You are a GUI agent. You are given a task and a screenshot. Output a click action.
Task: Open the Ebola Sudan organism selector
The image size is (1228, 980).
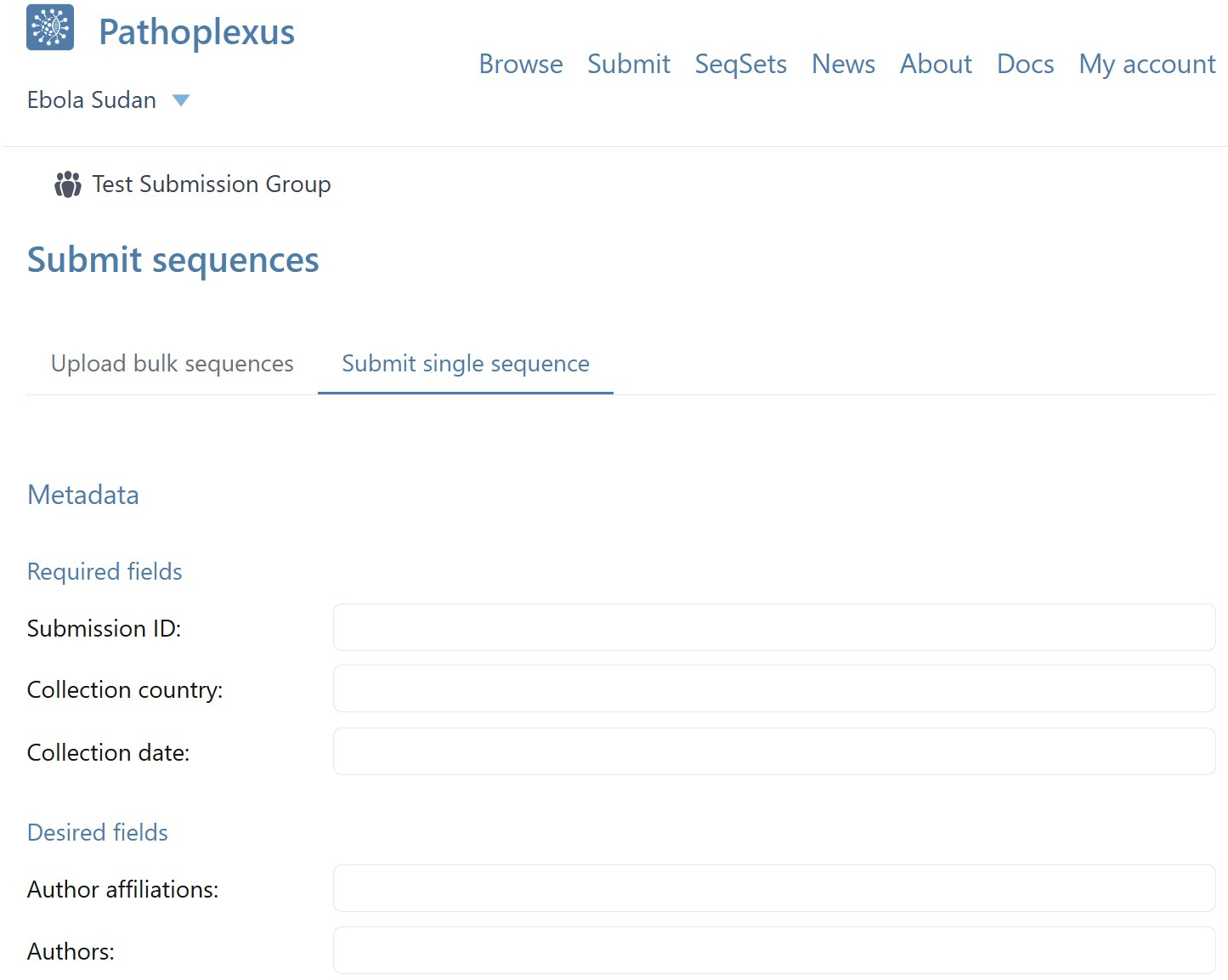92,100
